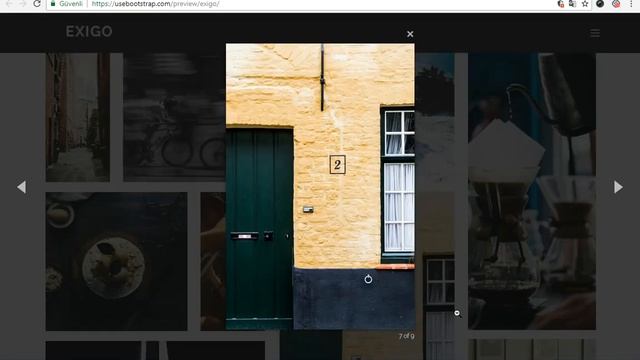Reload the page in browser
The image size is (640, 360).
(37, 4)
